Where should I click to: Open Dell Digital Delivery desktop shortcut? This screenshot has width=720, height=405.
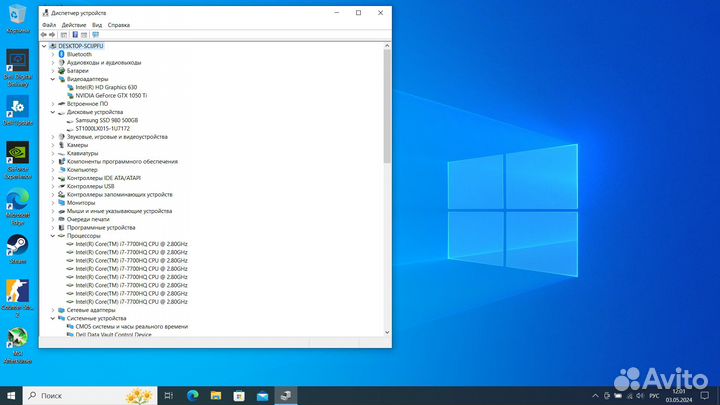coord(17,68)
